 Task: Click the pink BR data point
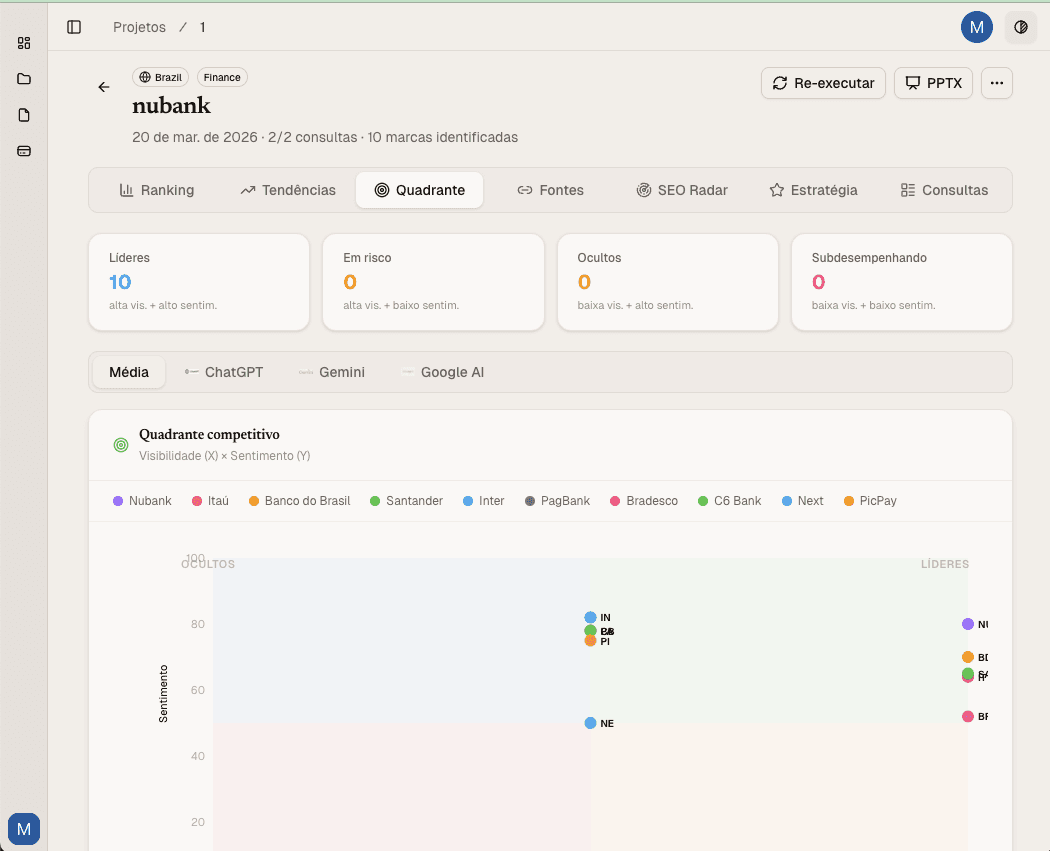[x=968, y=716]
